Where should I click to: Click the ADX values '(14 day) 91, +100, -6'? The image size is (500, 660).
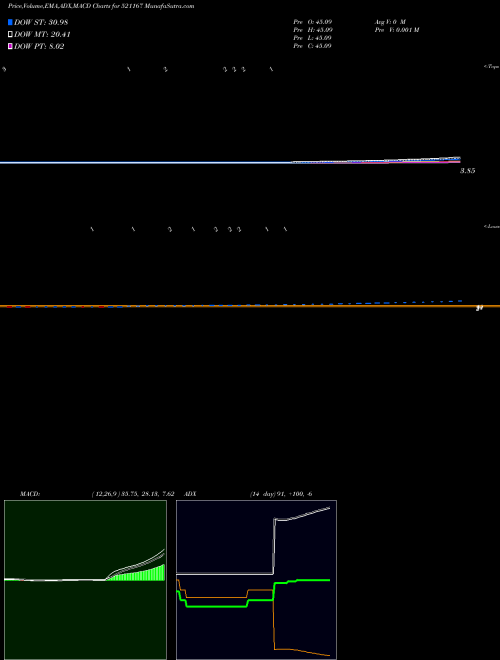coord(281,494)
